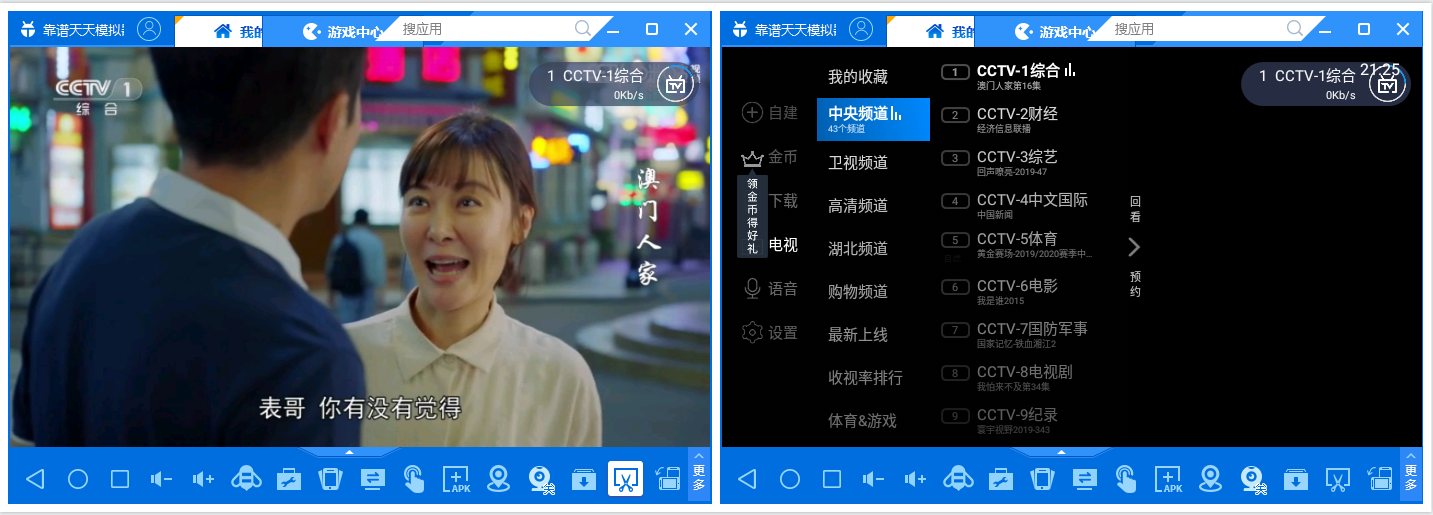Raise volume in the left emulator window
The image size is (1433, 515).
[203, 479]
